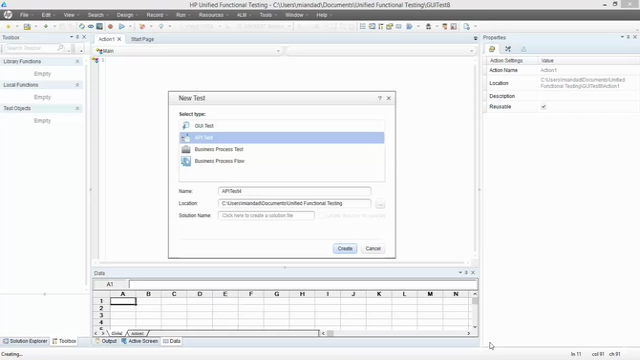The image size is (640, 360).
Task: Click the document with arrow toolbar icon
Action: pos(467,27)
